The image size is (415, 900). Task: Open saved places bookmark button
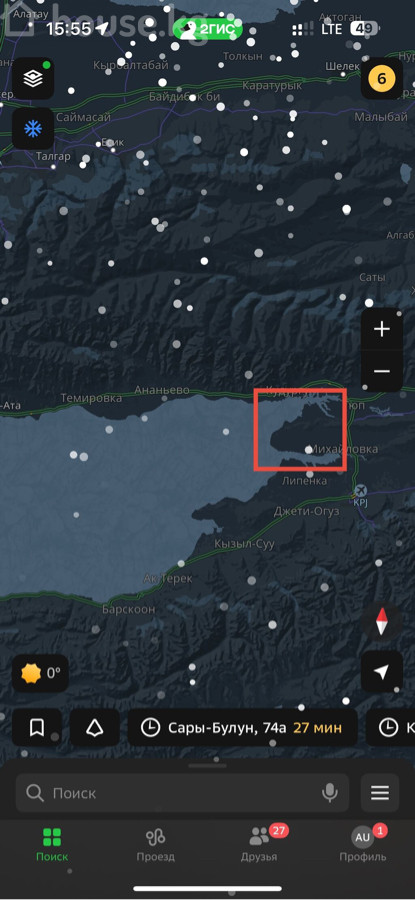(x=37, y=728)
